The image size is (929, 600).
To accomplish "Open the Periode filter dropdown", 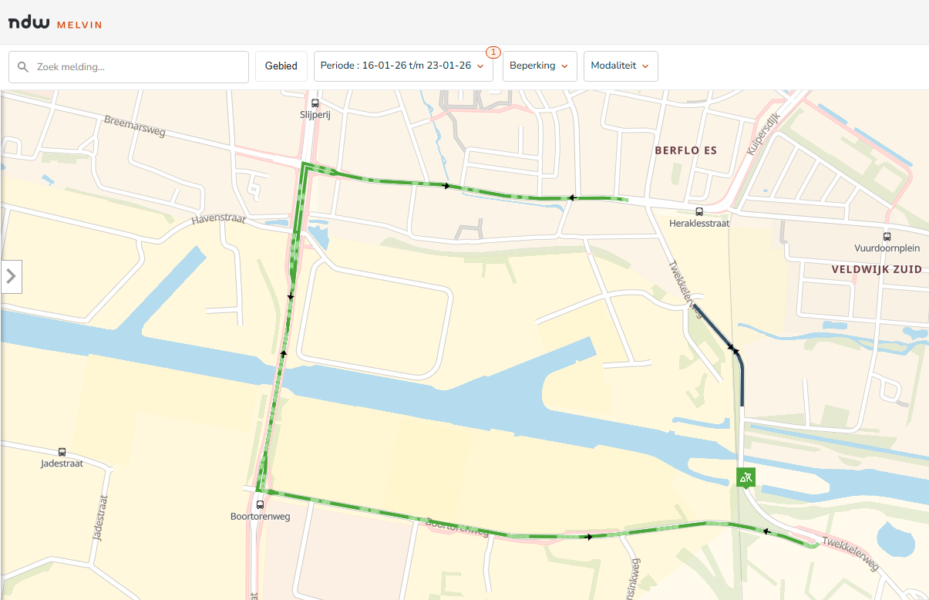I will 403,65.
